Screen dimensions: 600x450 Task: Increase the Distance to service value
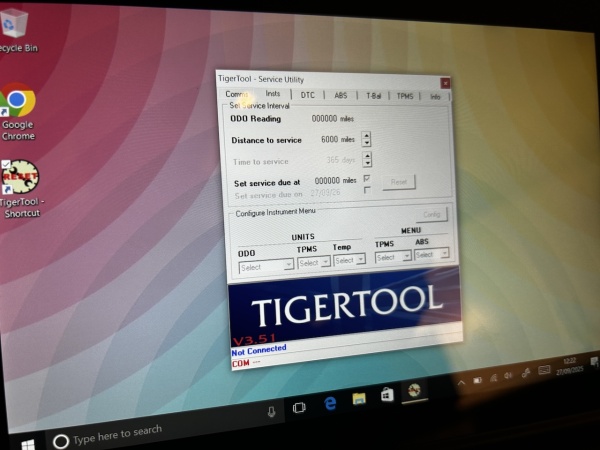click(366, 135)
